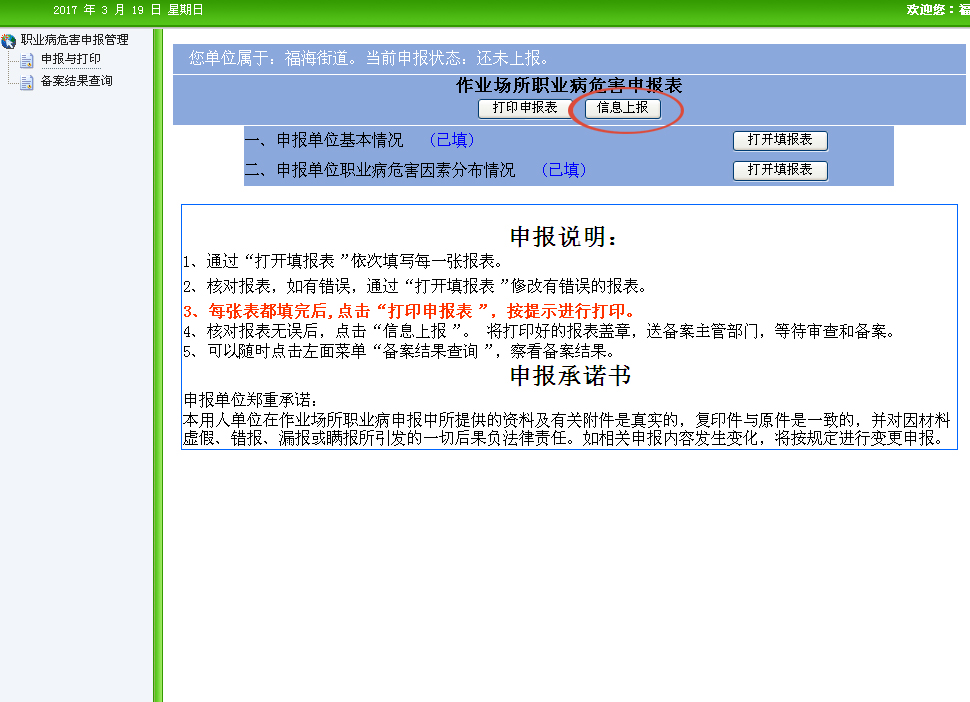Open the 备案结果查询 tree item
This screenshot has height=702, width=970.
point(77,81)
